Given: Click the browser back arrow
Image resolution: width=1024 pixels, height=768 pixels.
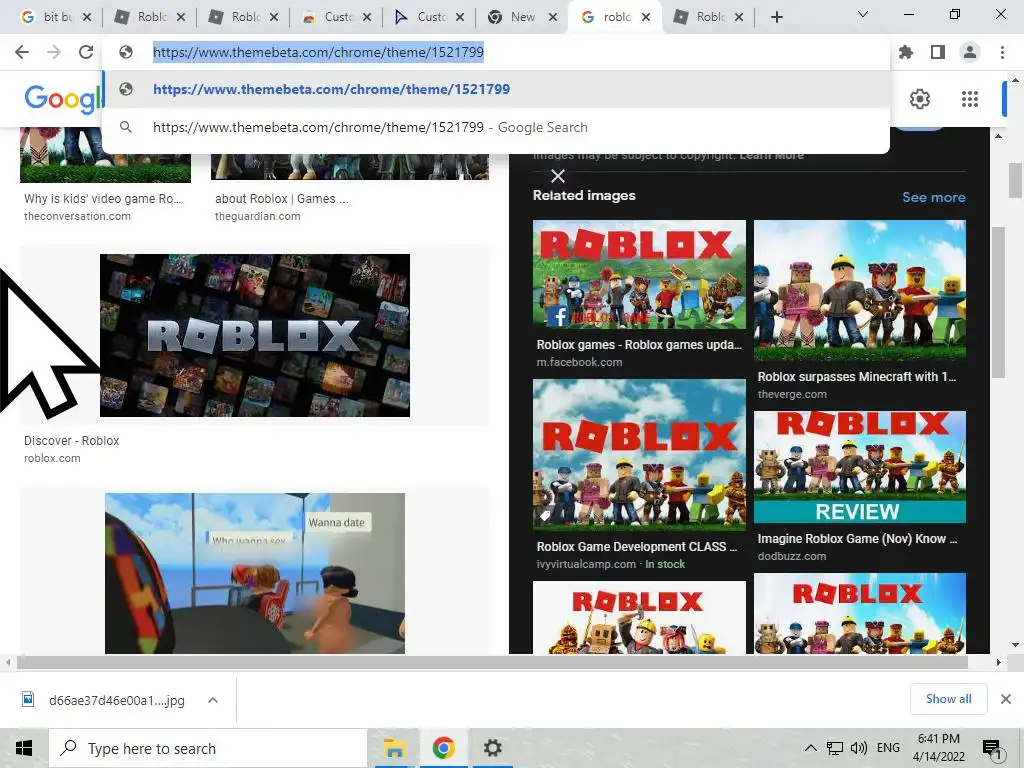Looking at the screenshot, I should [x=22, y=52].
